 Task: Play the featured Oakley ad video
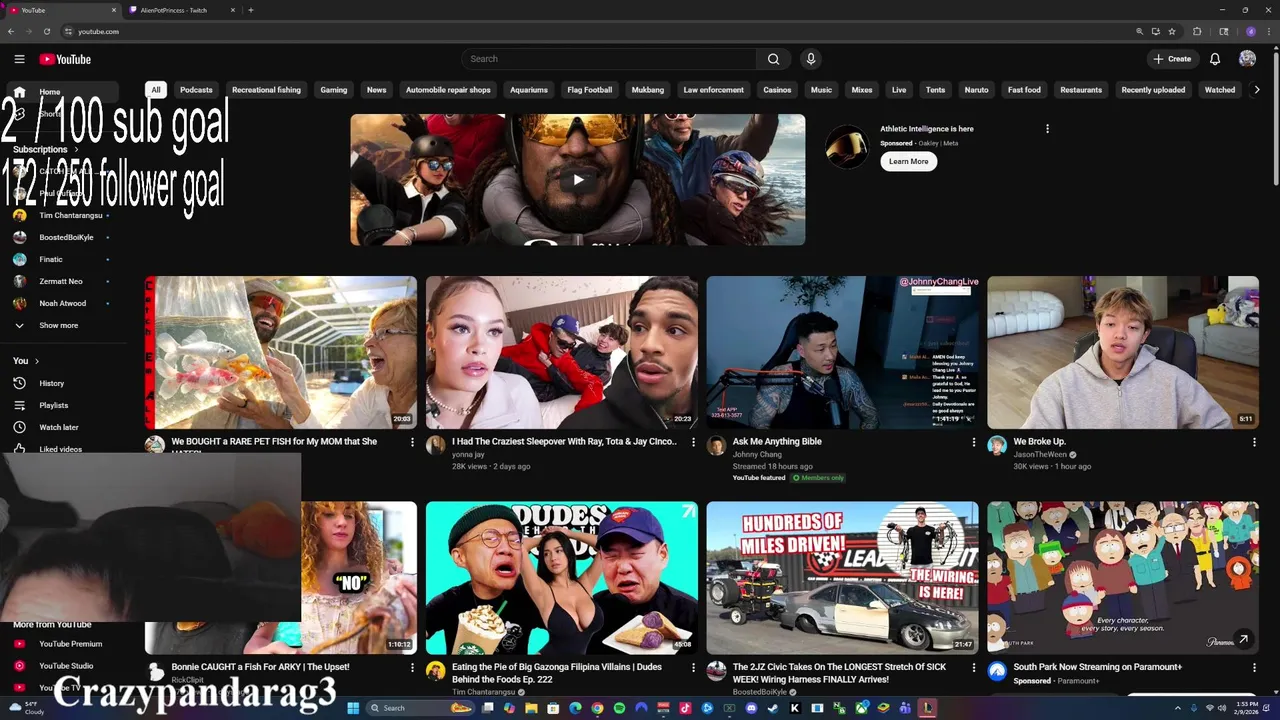pos(578,180)
